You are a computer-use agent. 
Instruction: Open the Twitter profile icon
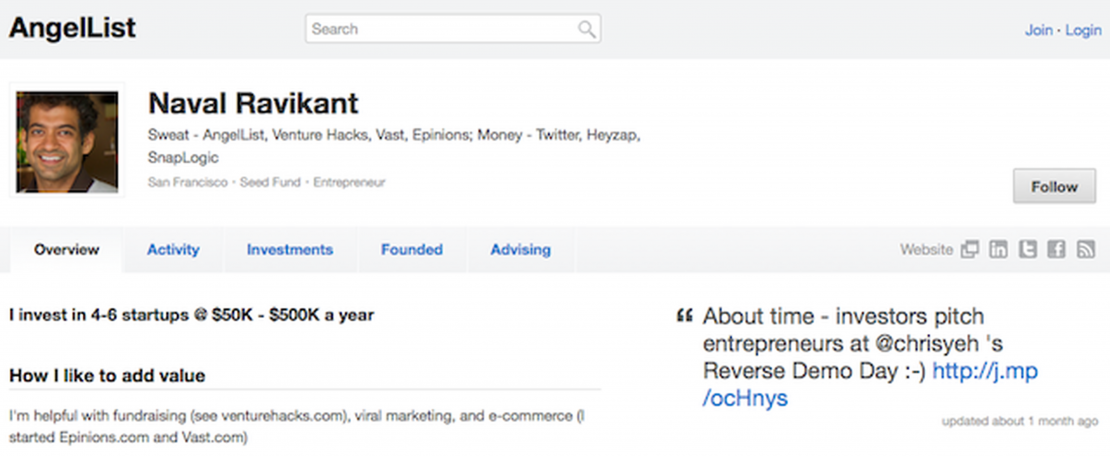(1028, 249)
